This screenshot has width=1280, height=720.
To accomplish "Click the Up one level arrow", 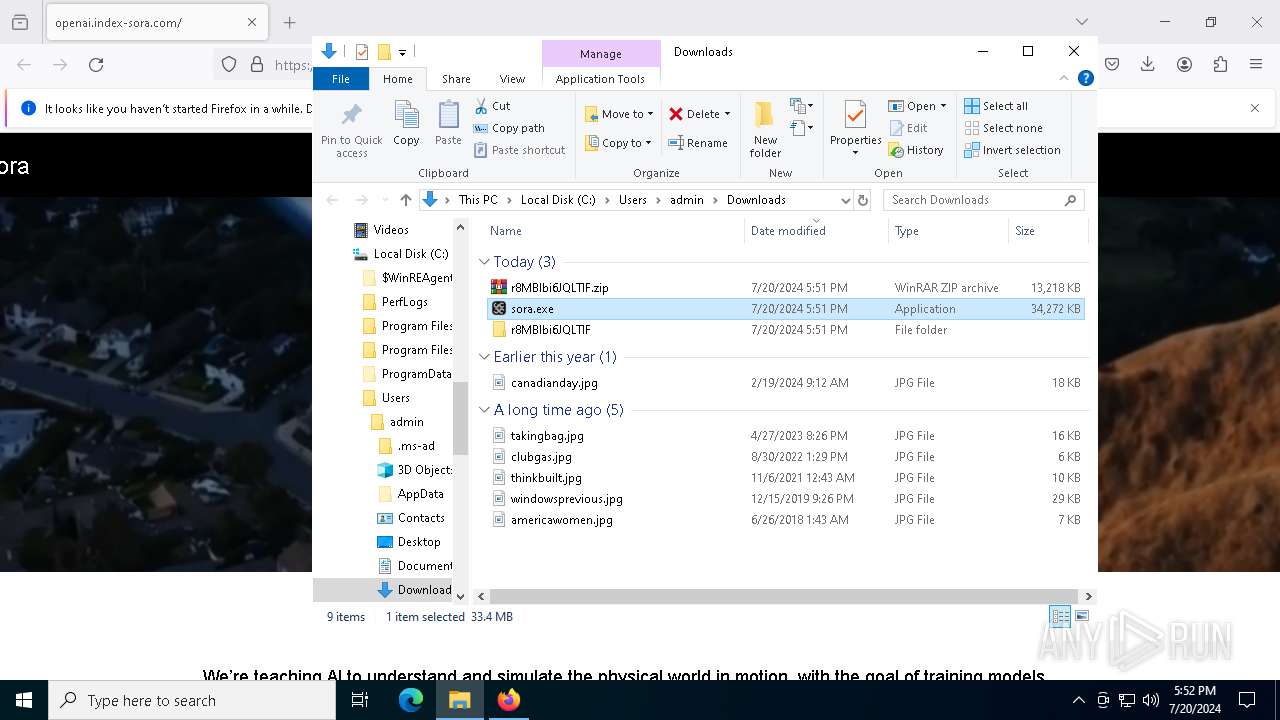I will coord(405,200).
